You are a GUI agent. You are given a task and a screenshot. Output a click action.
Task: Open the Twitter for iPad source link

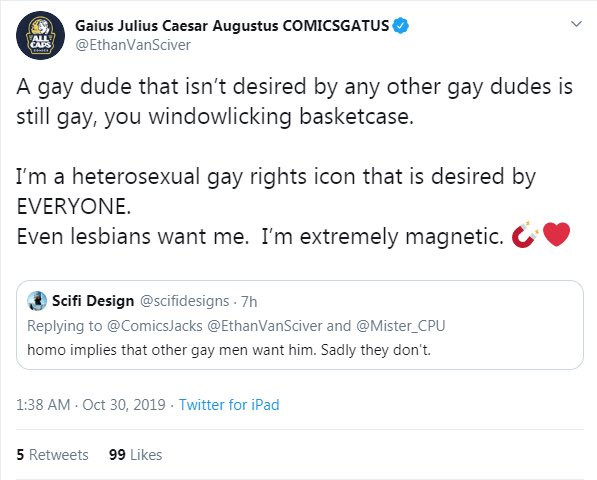(x=229, y=405)
